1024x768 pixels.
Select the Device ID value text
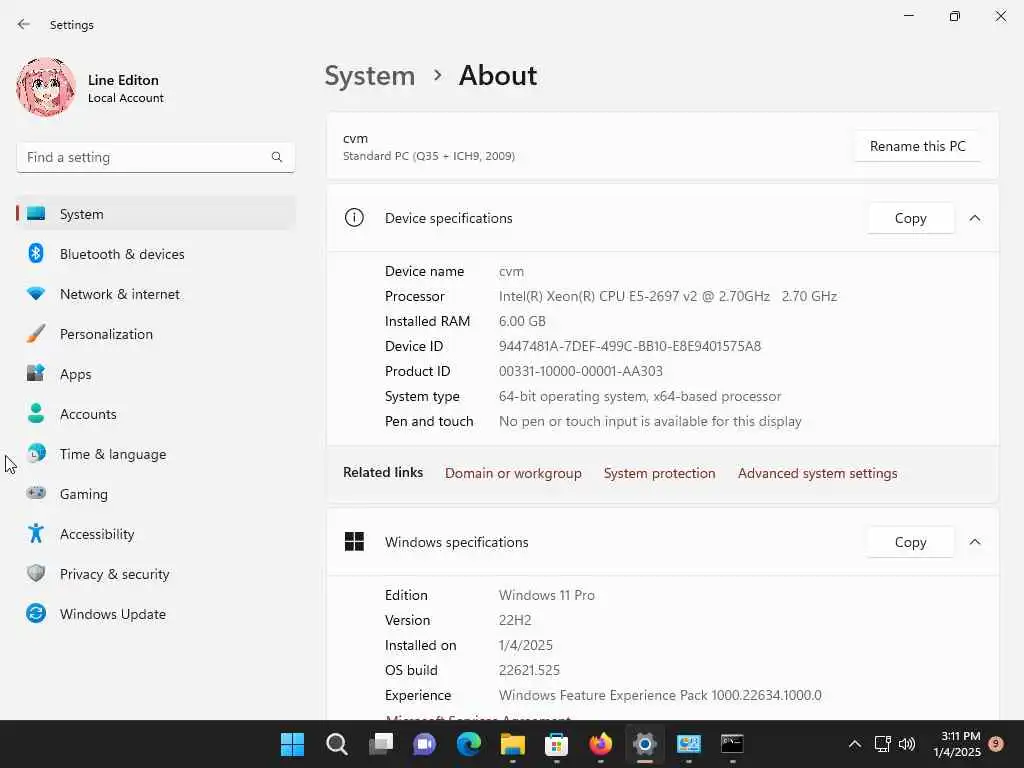(630, 346)
